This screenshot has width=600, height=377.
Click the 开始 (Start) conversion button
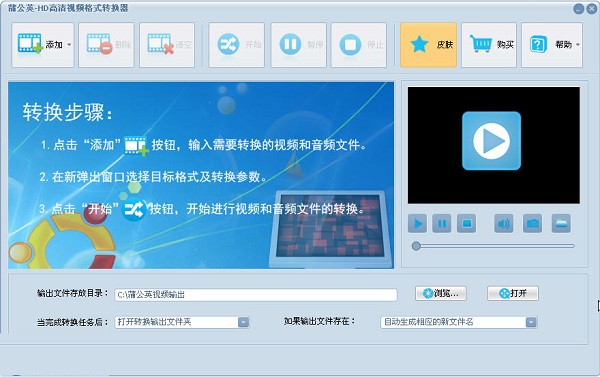[x=236, y=45]
